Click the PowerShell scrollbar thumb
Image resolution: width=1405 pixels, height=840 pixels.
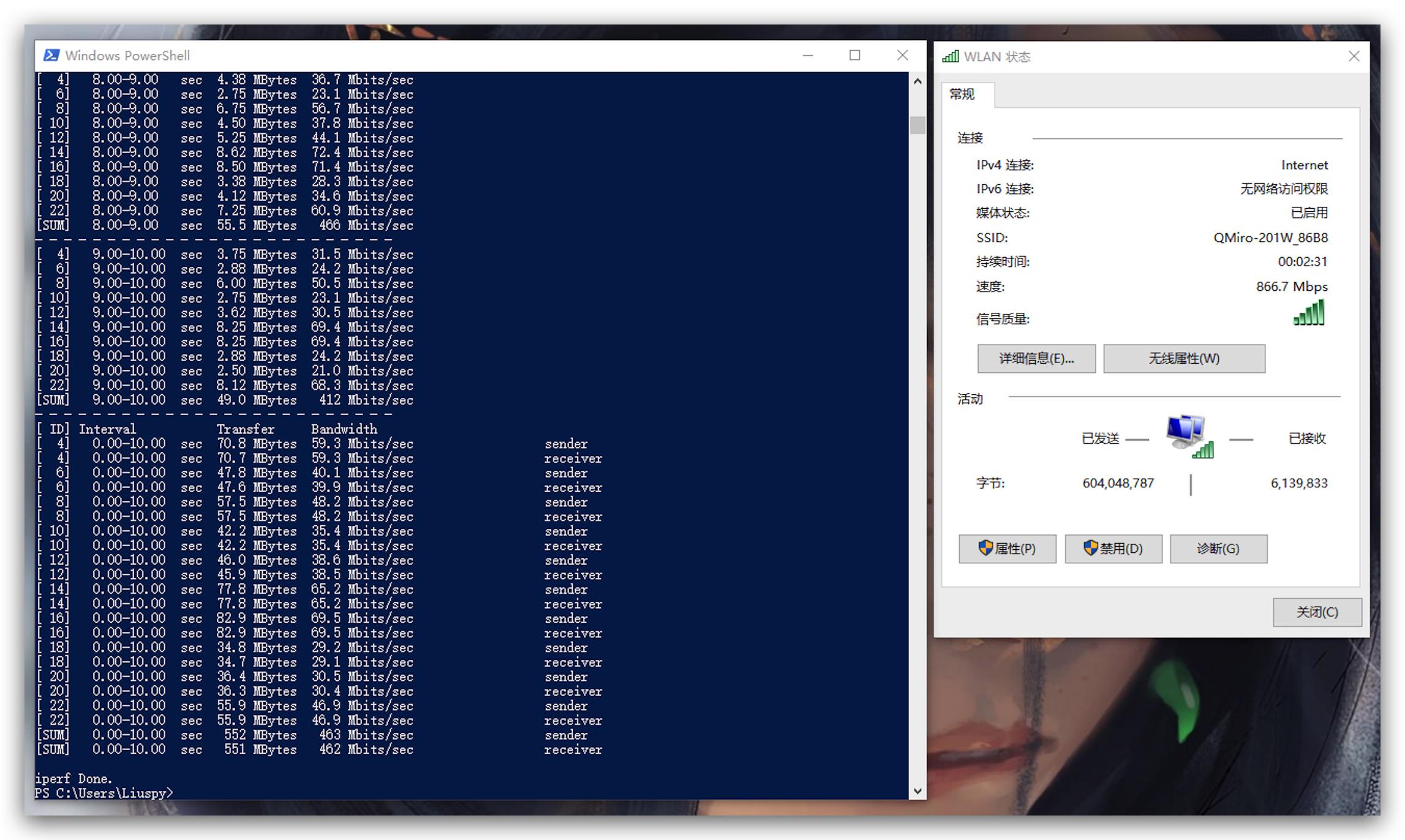pos(917,125)
